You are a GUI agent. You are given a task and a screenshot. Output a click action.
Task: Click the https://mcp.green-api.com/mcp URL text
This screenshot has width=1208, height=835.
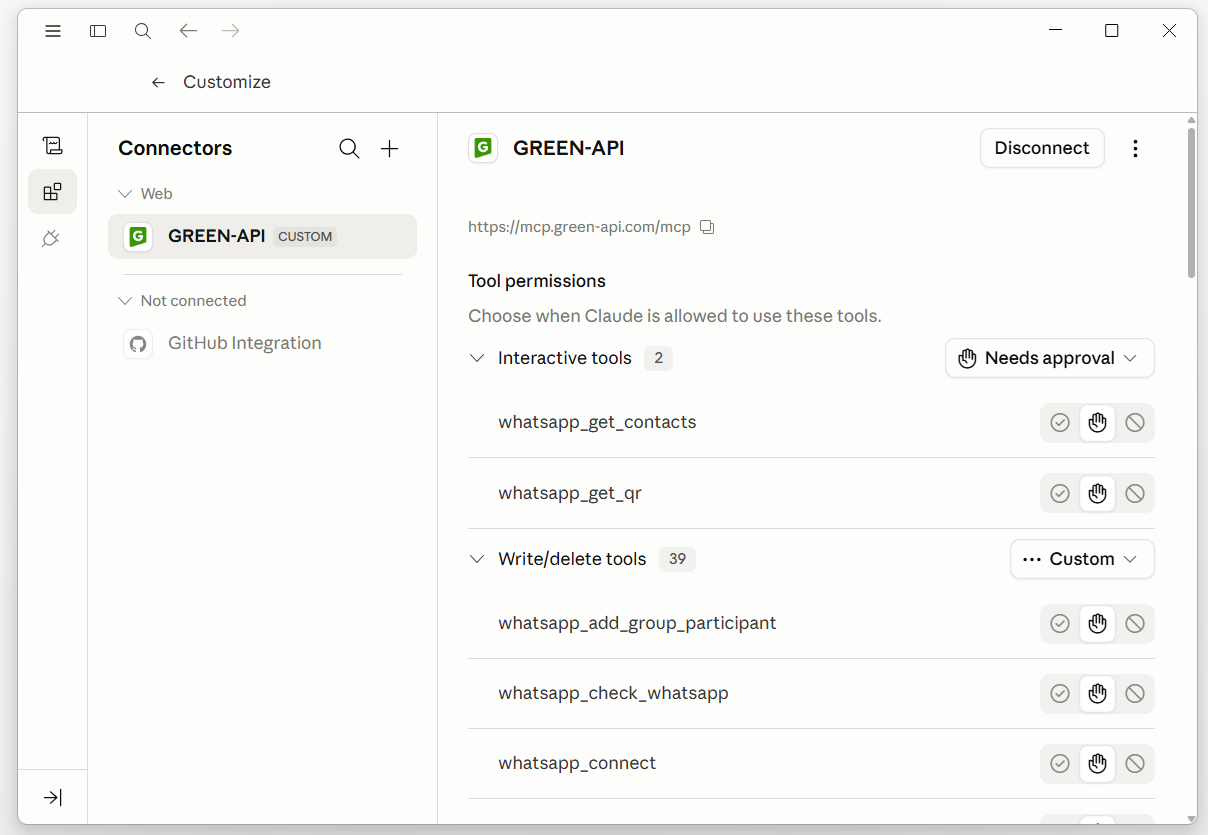(579, 227)
